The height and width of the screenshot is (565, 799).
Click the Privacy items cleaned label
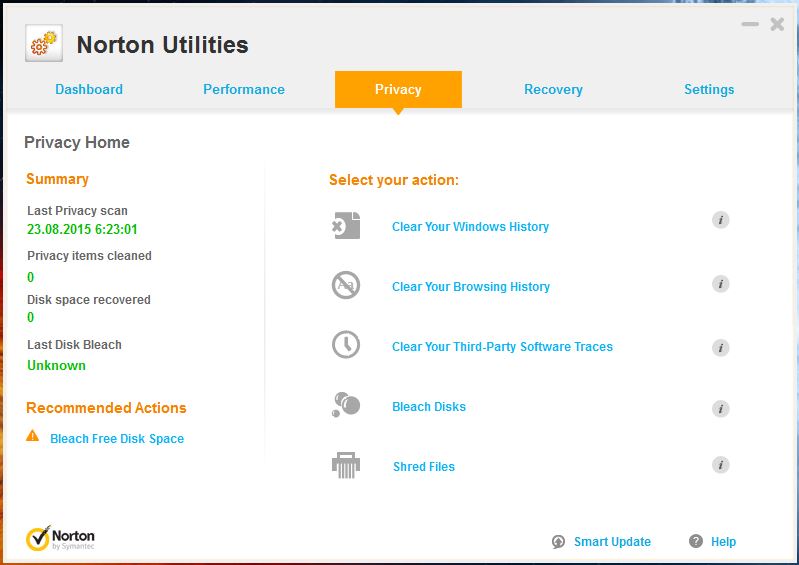(x=89, y=255)
